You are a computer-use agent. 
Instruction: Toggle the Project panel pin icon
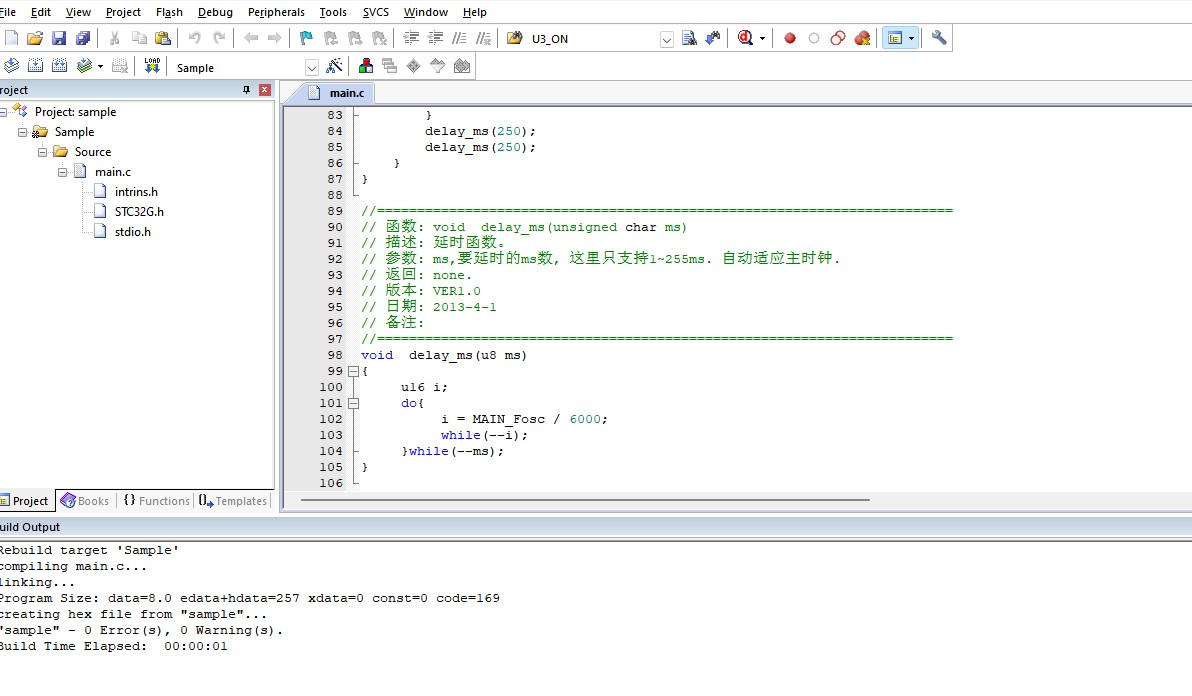[246, 90]
